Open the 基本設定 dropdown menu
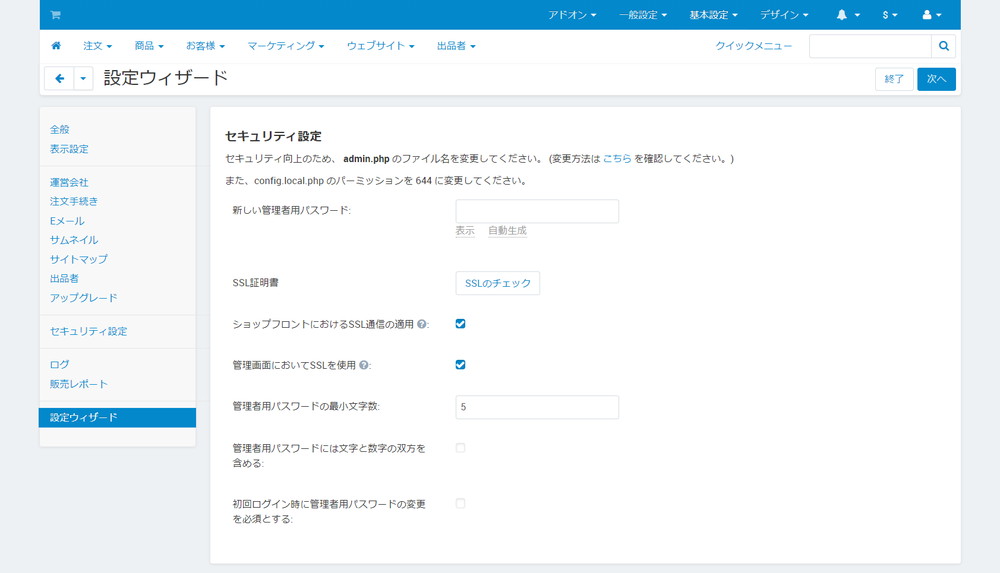The height and width of the screenshot is (573, 1000). [x=713, y=15]
